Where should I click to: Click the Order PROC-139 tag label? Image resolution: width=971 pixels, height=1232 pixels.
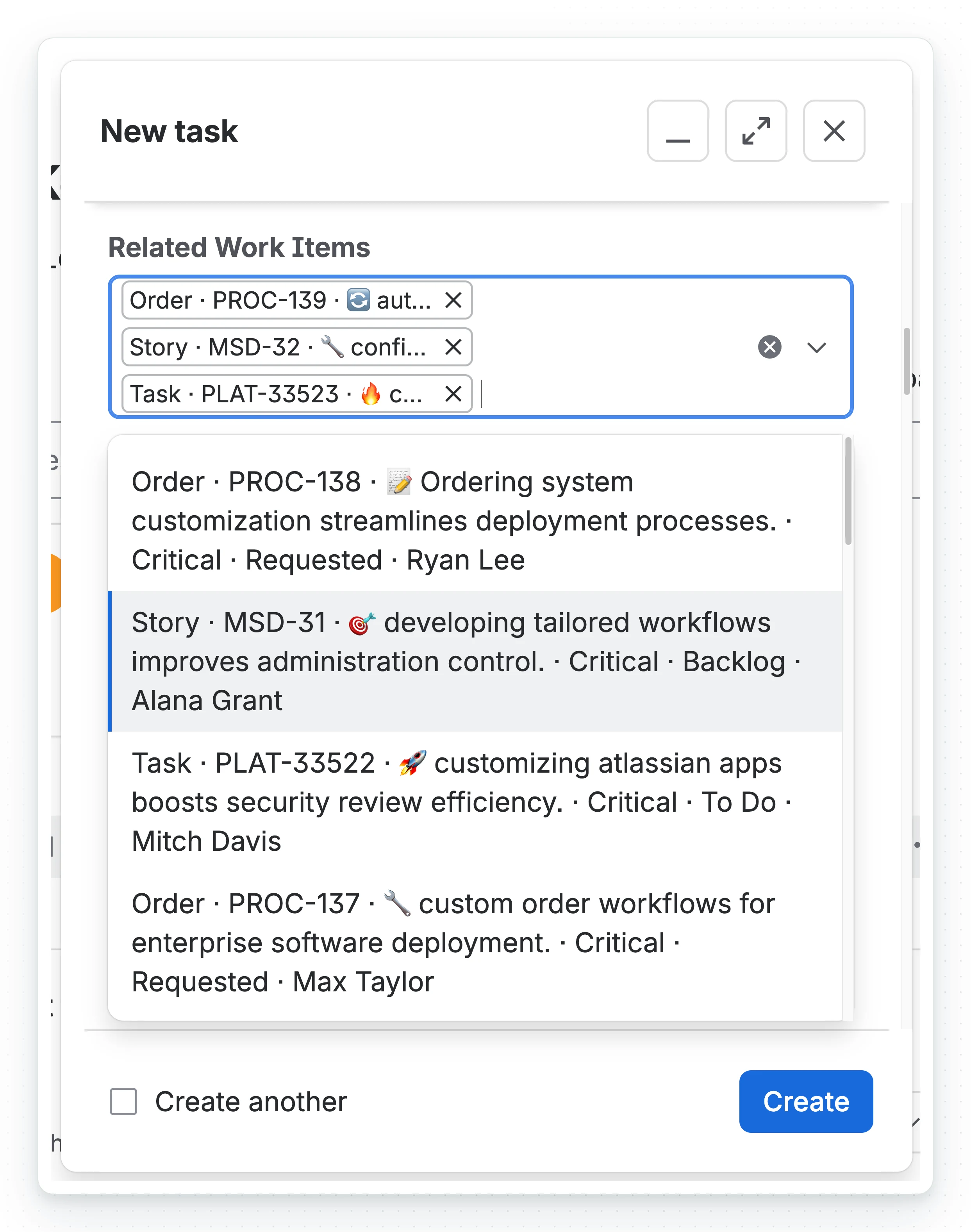tap(280, 300)
